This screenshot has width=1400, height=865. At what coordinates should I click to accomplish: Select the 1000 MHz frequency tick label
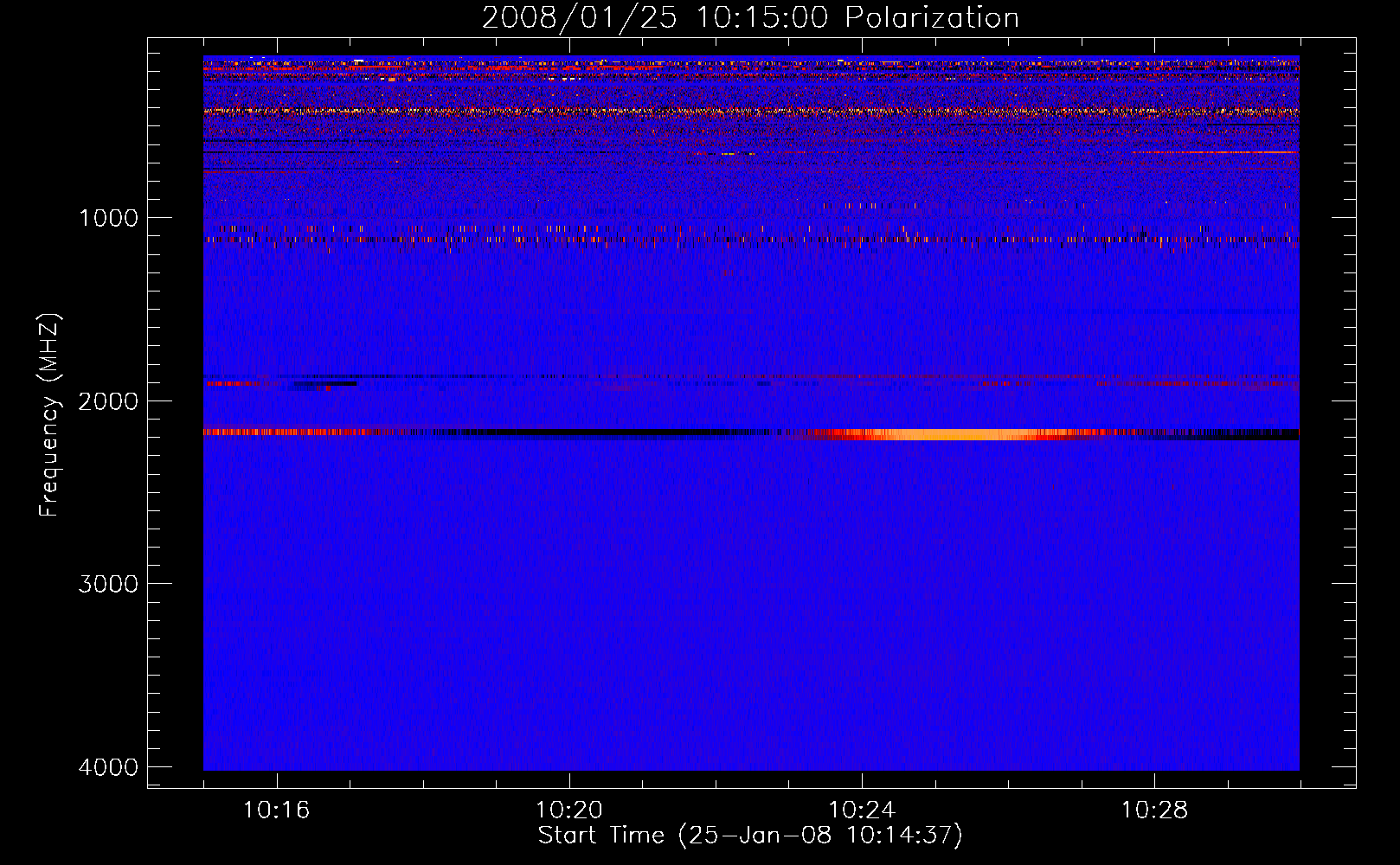(108, 218)
